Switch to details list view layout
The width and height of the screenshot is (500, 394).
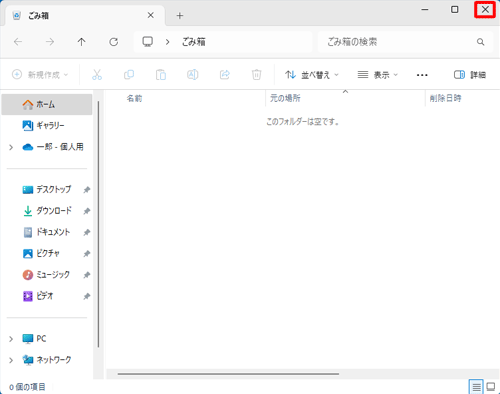pos(476,387)
